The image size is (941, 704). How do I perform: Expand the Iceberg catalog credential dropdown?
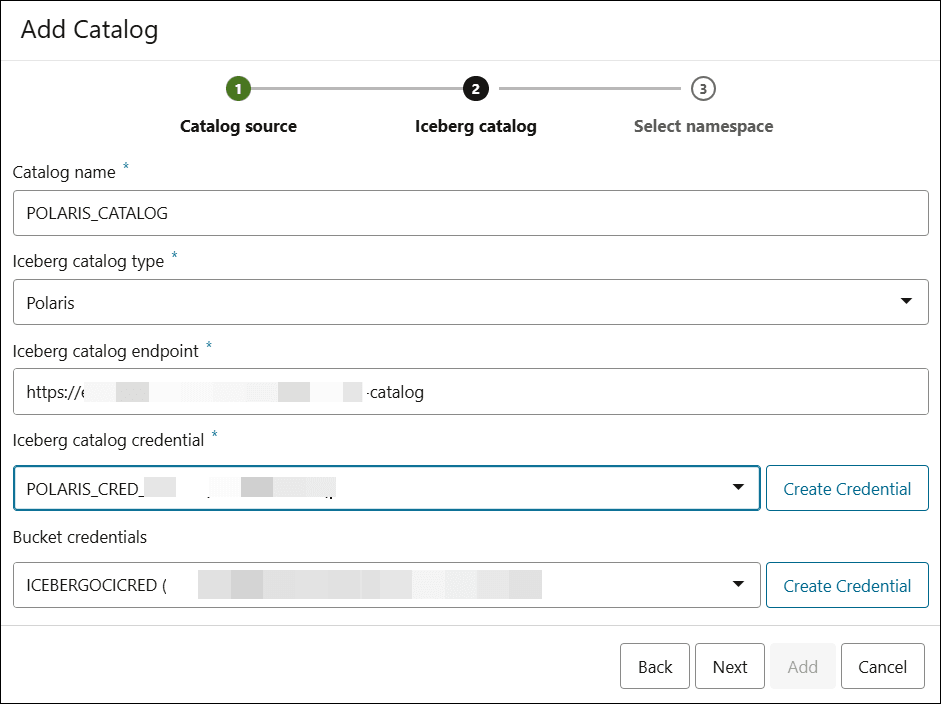[739, 487]
